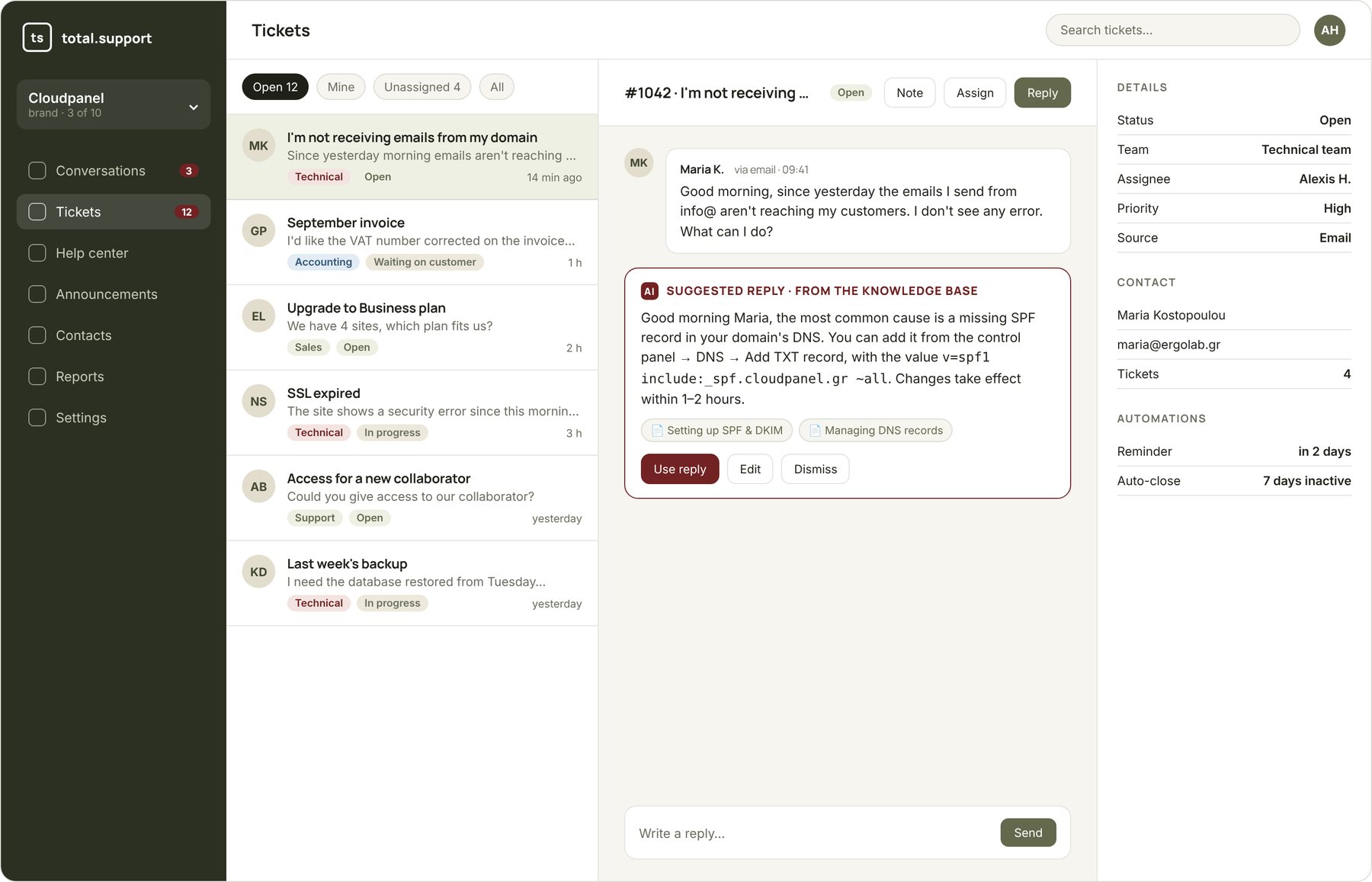Click the Contacts sidebar icon
Screen dimensions: 1372x882
click(x=37, y=335)
